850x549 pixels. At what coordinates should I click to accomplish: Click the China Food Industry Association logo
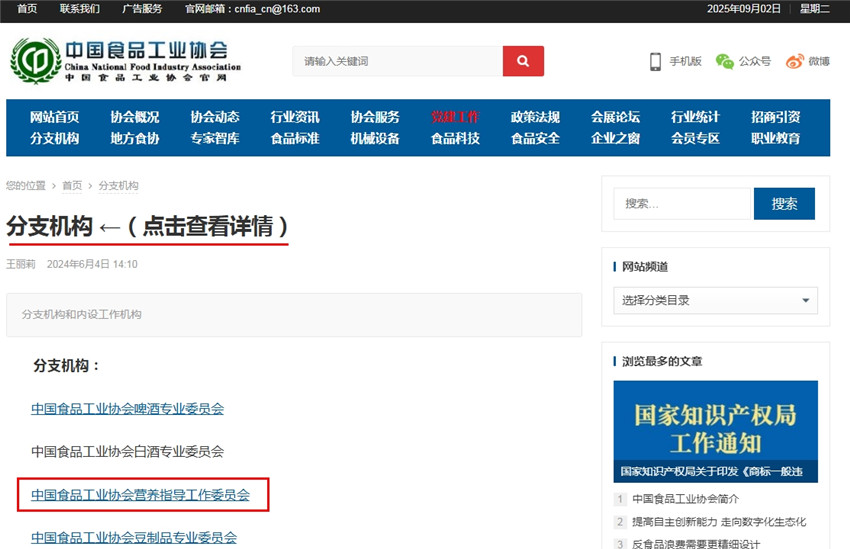[126, 61]
